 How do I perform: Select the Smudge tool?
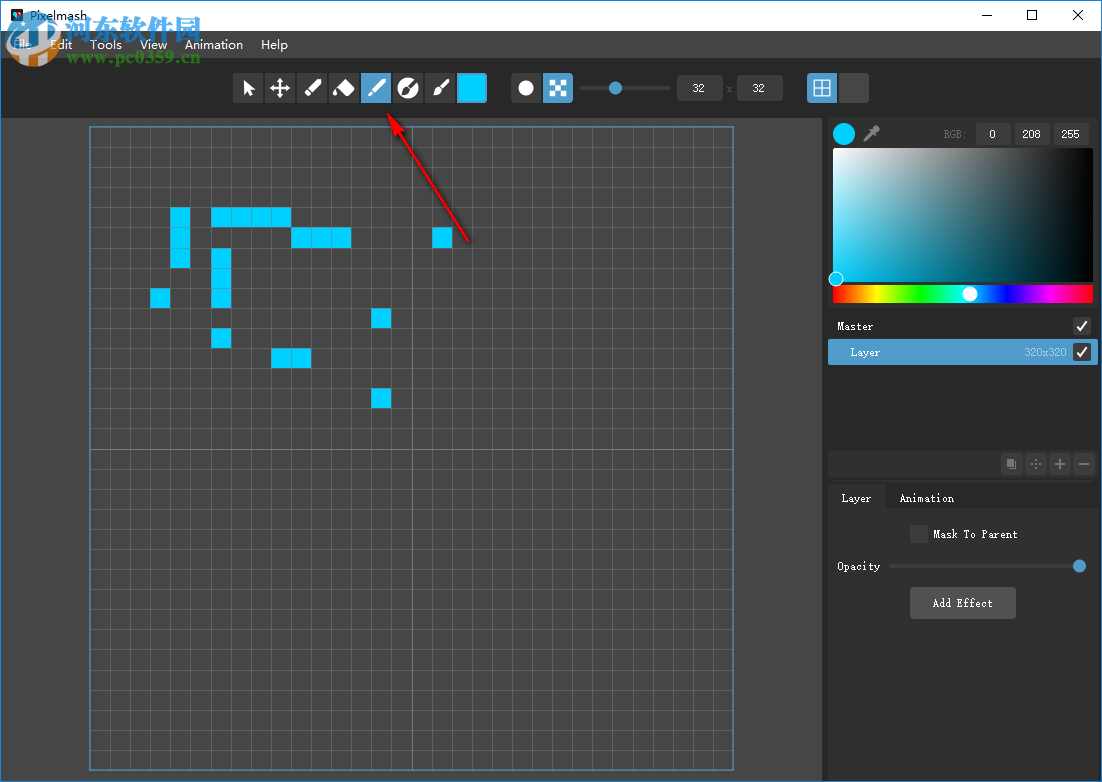408,88
